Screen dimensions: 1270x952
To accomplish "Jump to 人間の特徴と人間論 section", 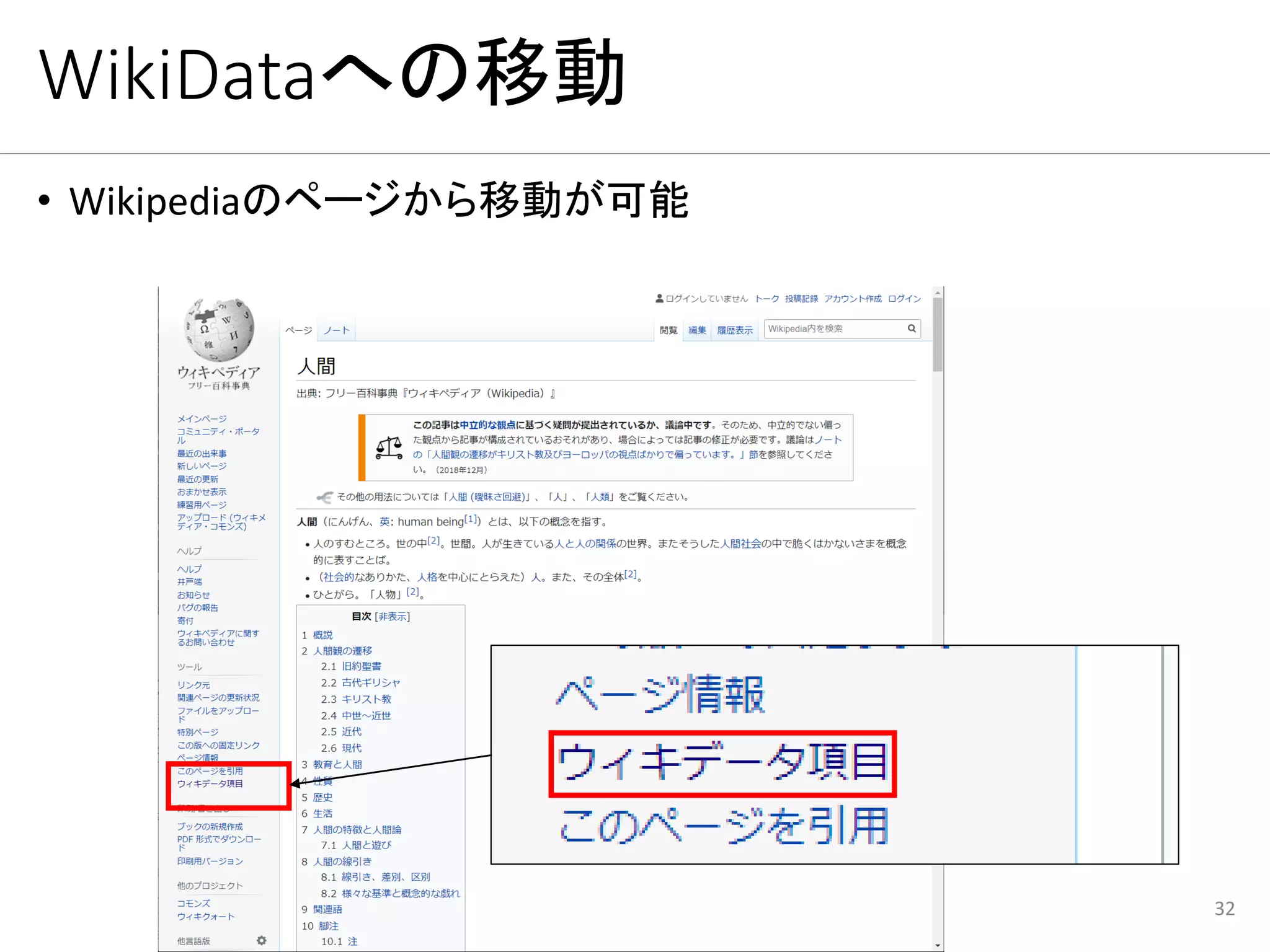I will pos(357,830).
